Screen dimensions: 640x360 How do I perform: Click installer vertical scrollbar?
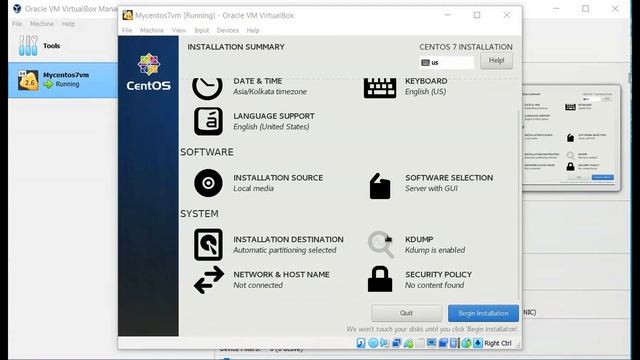[x=519, y=204]
